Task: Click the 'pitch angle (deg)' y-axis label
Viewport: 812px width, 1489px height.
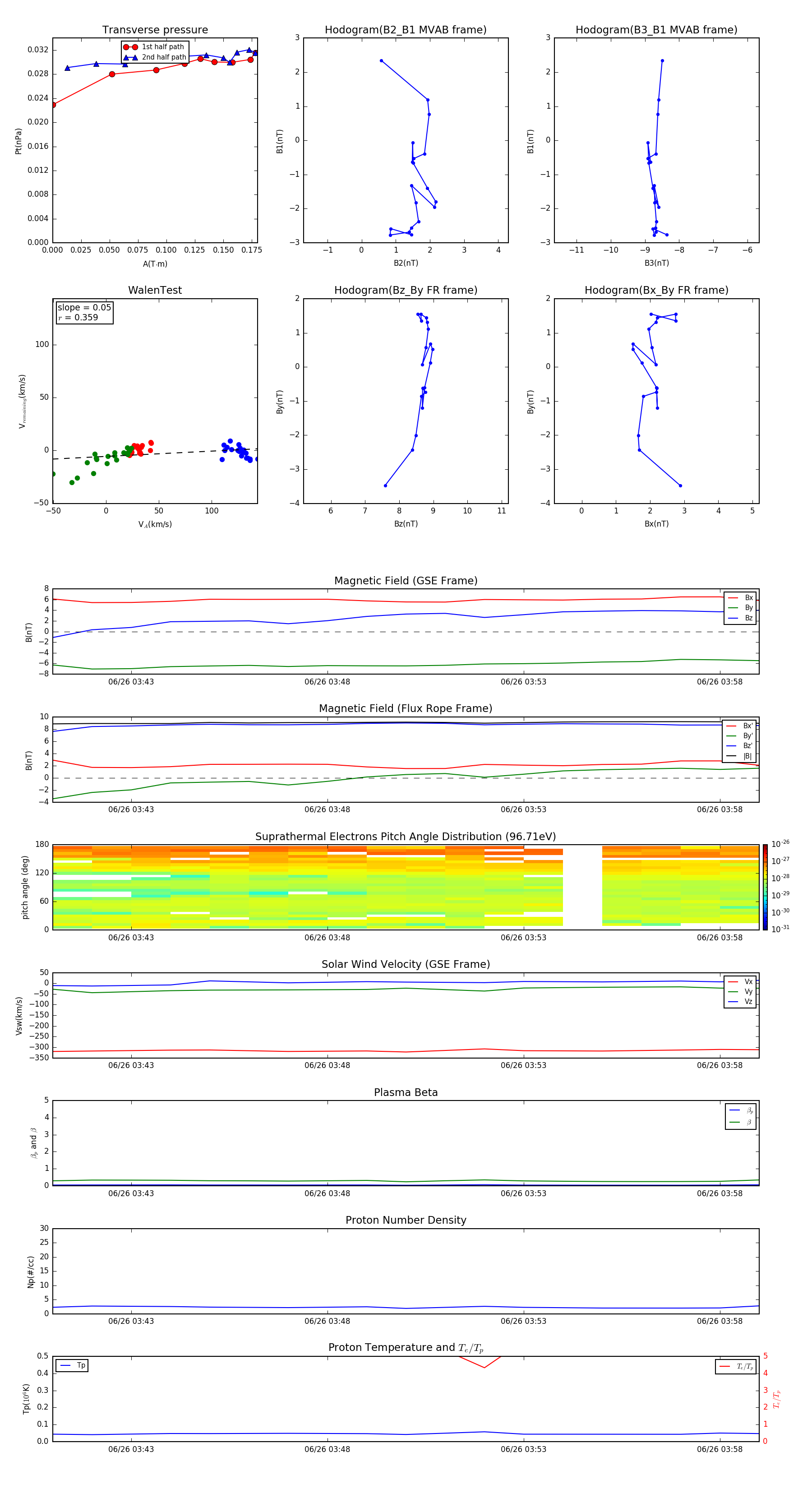Action: click(x=25, y=887)
